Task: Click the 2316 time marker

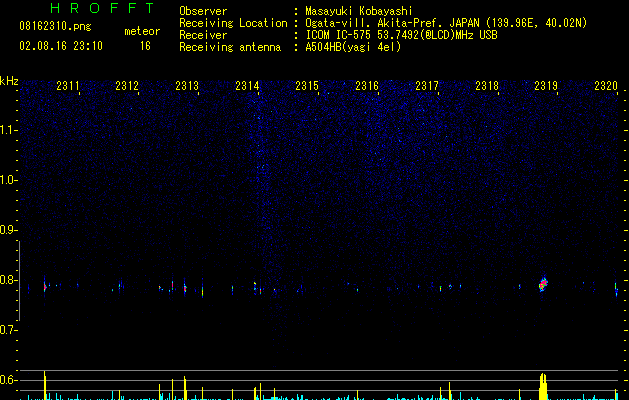Action: 367,86
